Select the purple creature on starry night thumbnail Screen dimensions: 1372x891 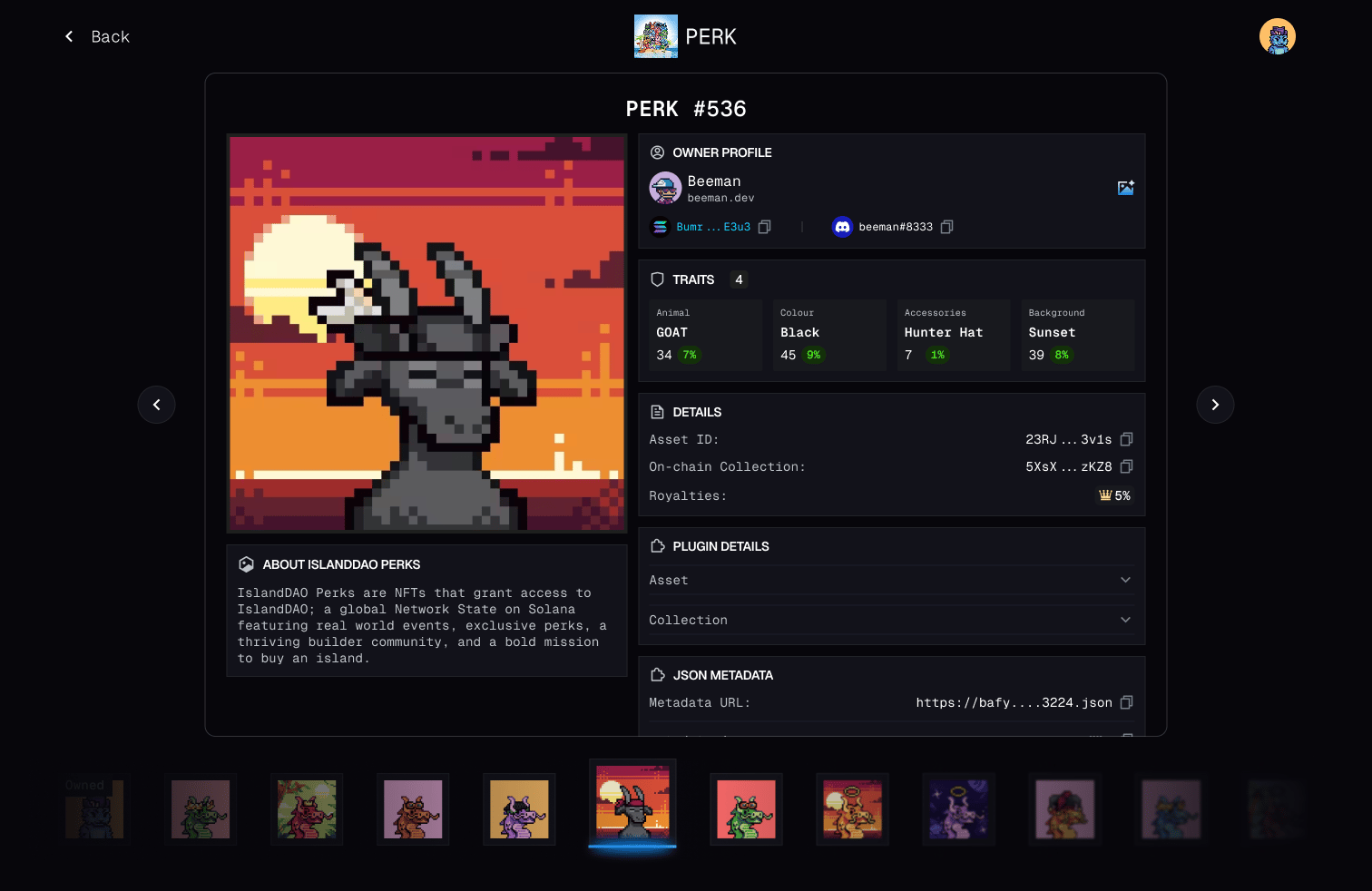coord(958,809)
